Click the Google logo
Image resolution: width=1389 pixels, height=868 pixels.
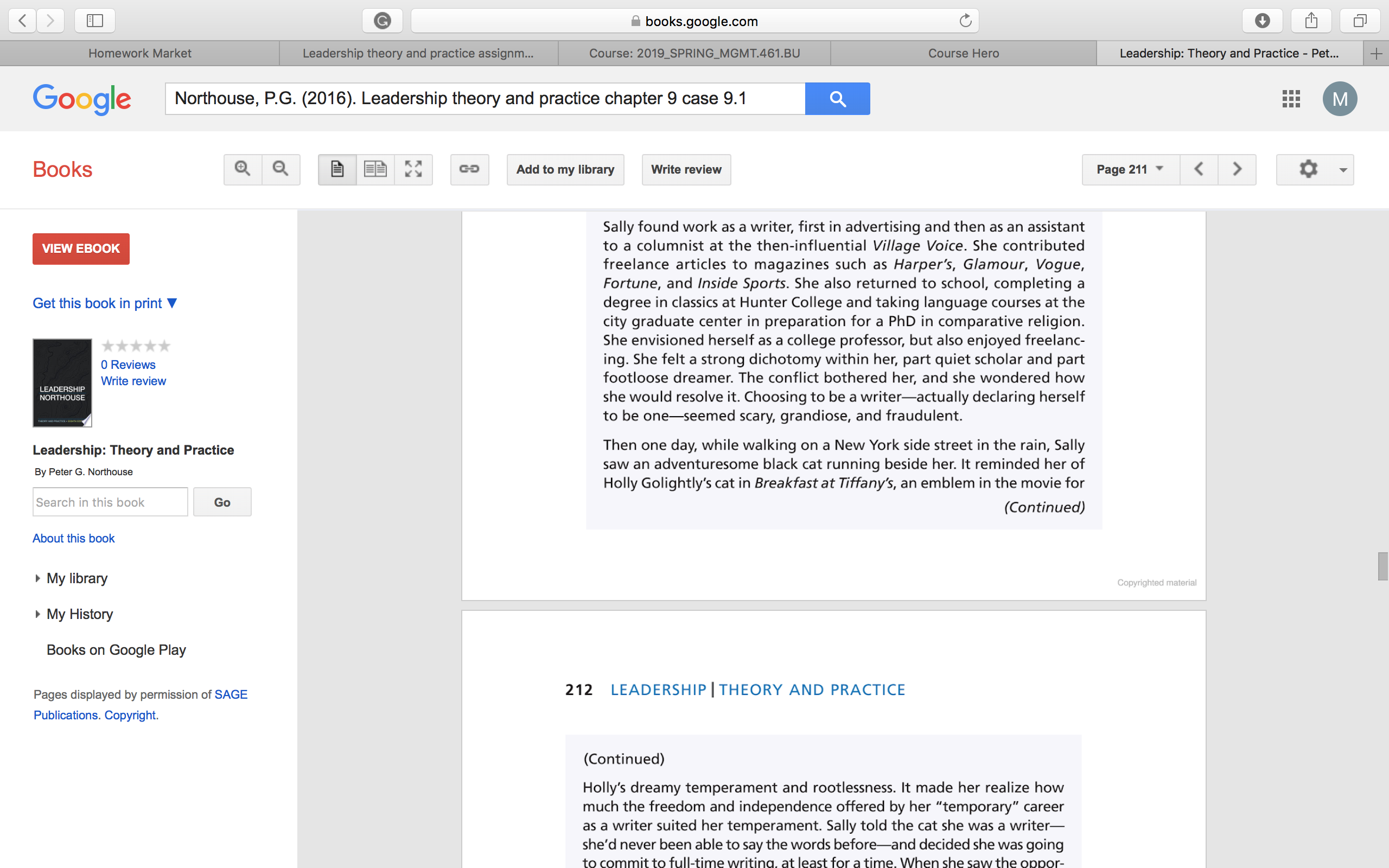[x=82, y=99]
